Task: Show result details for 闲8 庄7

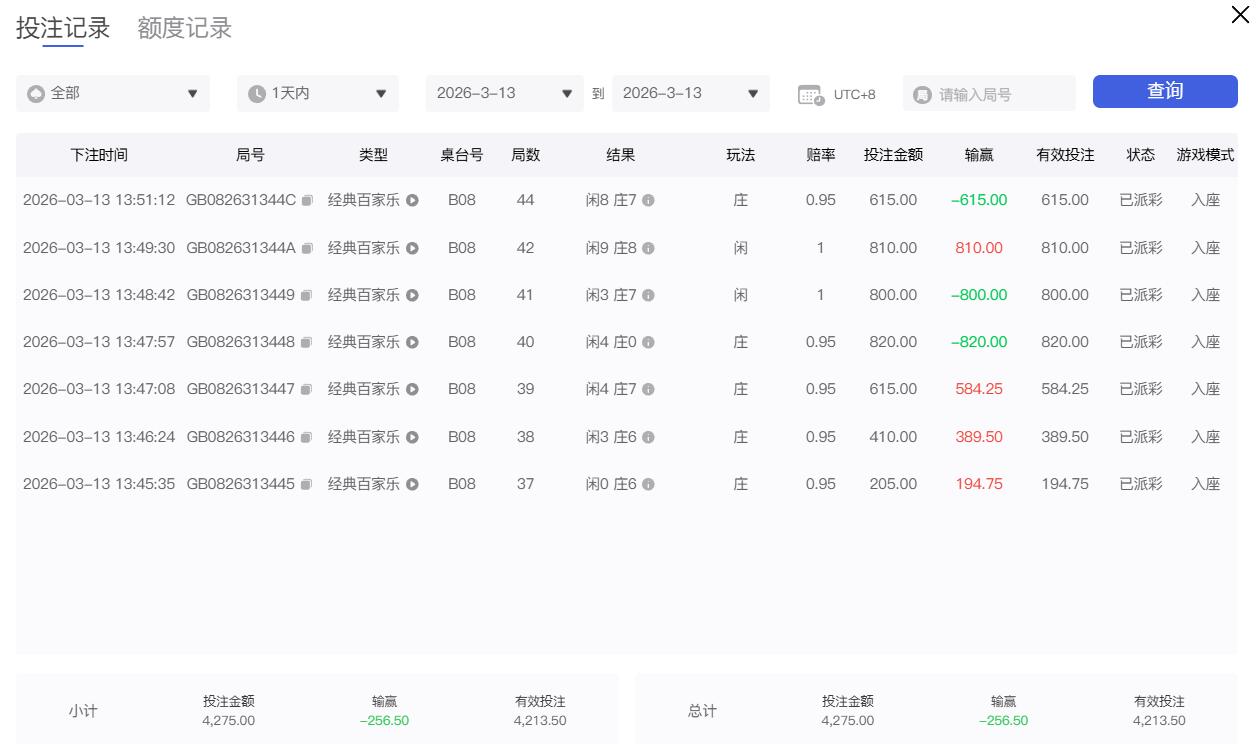Action: 648,201
